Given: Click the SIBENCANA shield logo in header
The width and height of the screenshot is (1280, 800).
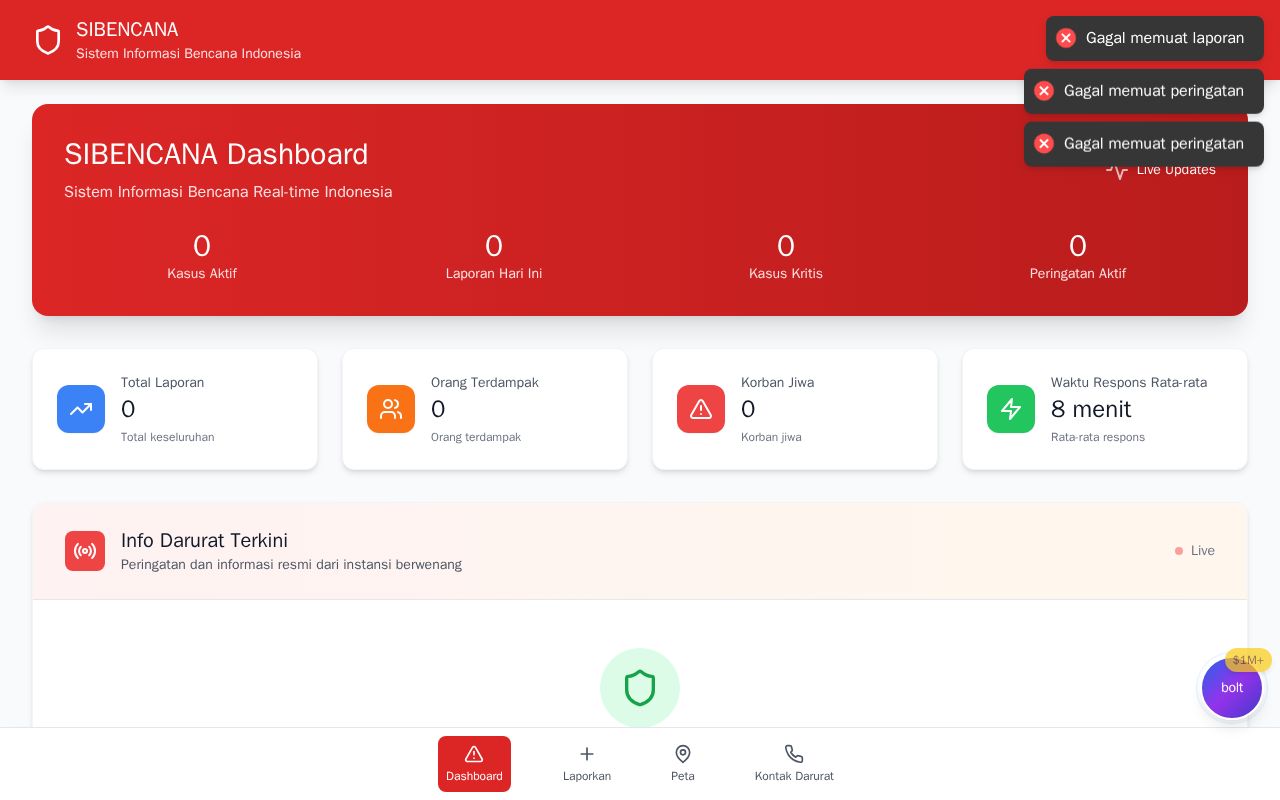Looking at the screenshot, I should 48,40.
